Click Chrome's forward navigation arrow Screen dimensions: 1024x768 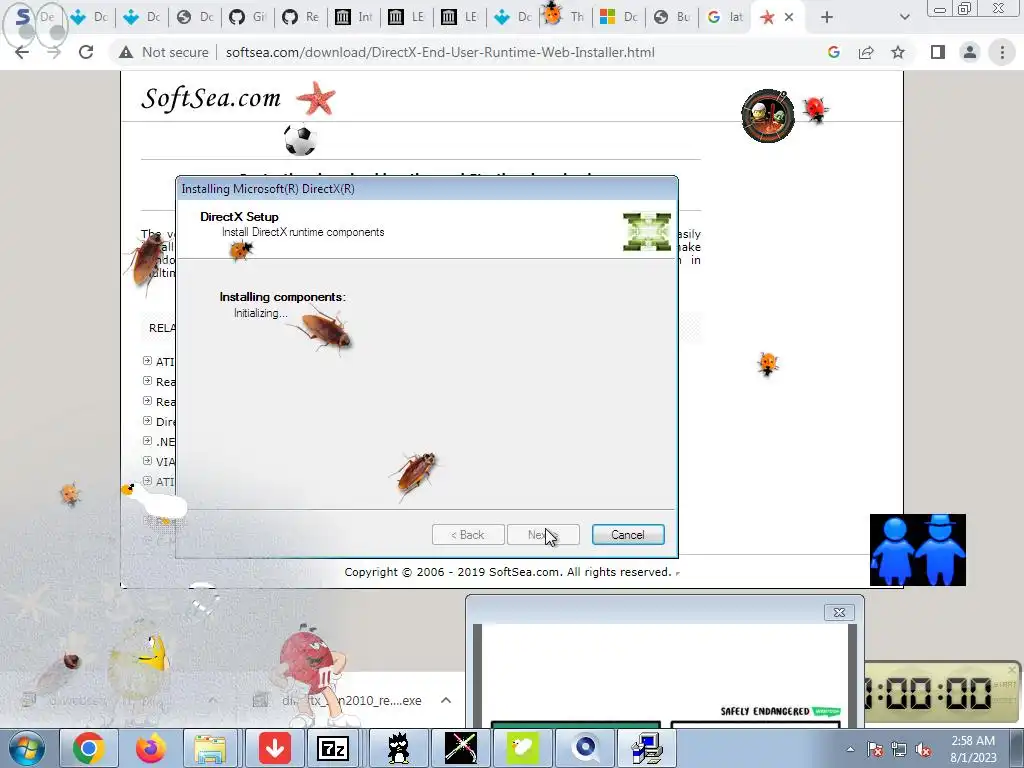54,52
